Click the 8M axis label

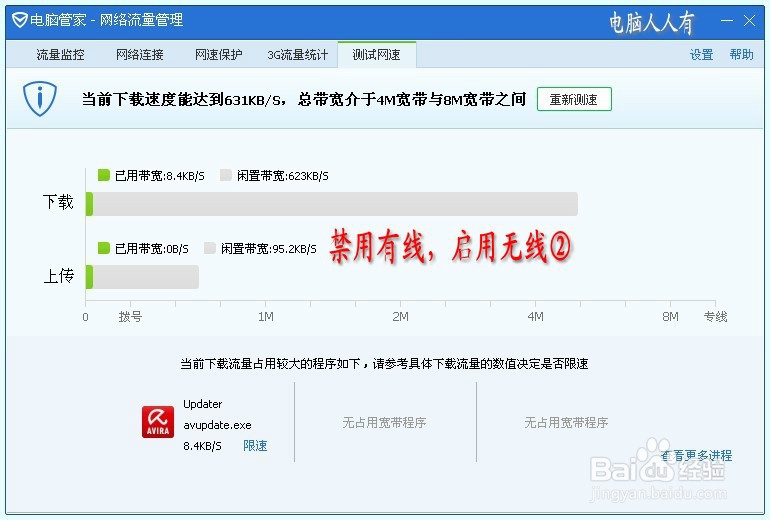(x=670, y=317)
